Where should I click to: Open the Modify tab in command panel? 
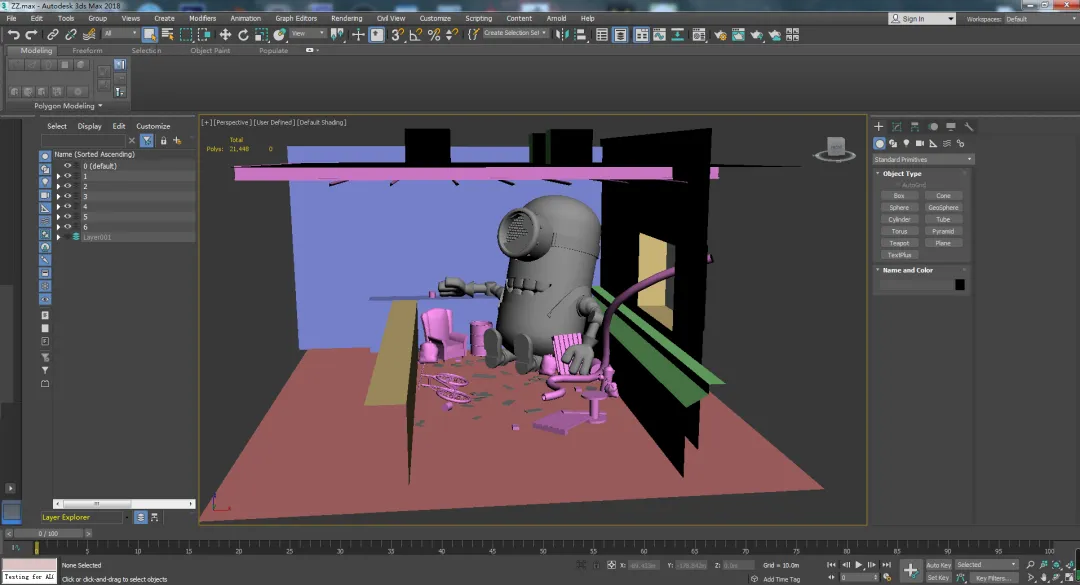pos(897,127)
